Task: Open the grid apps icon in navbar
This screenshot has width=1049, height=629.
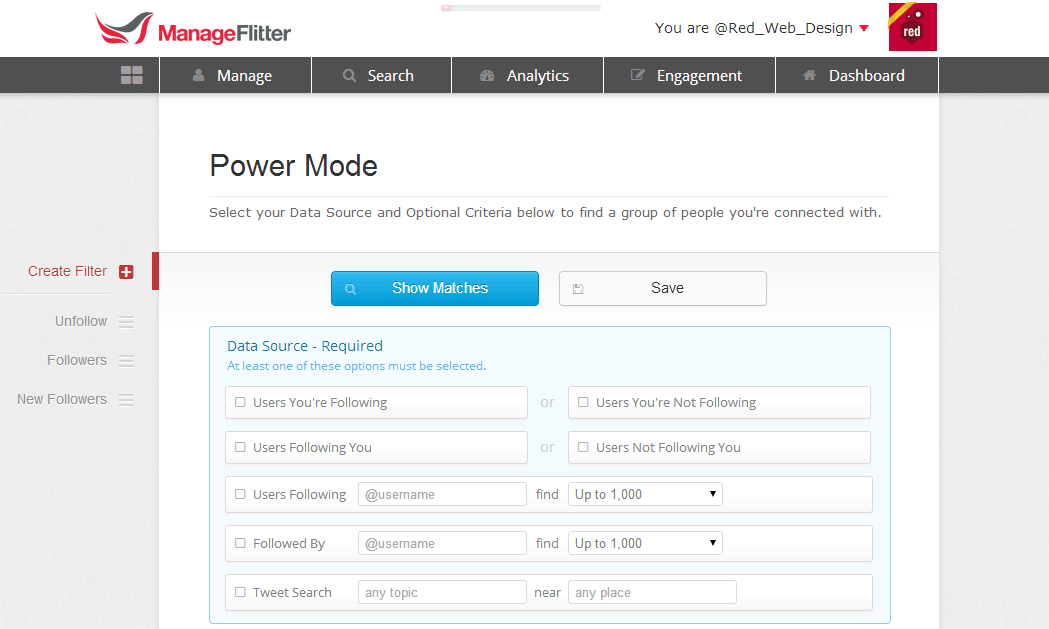Action: pyautogui.click(x=132, y=75)
